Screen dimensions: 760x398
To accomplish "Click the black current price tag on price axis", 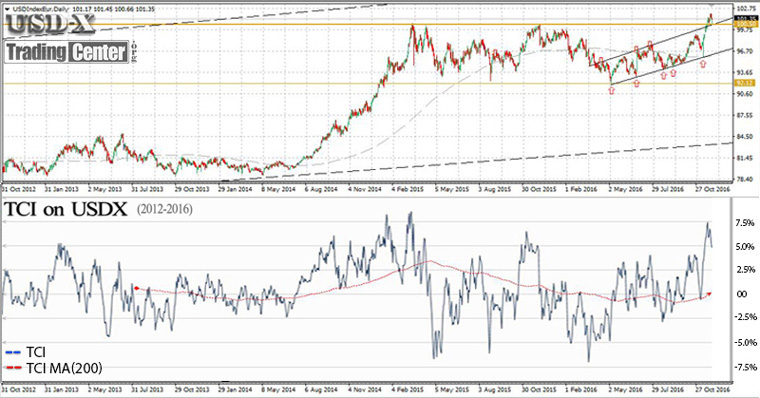I will tap(745, 18).
